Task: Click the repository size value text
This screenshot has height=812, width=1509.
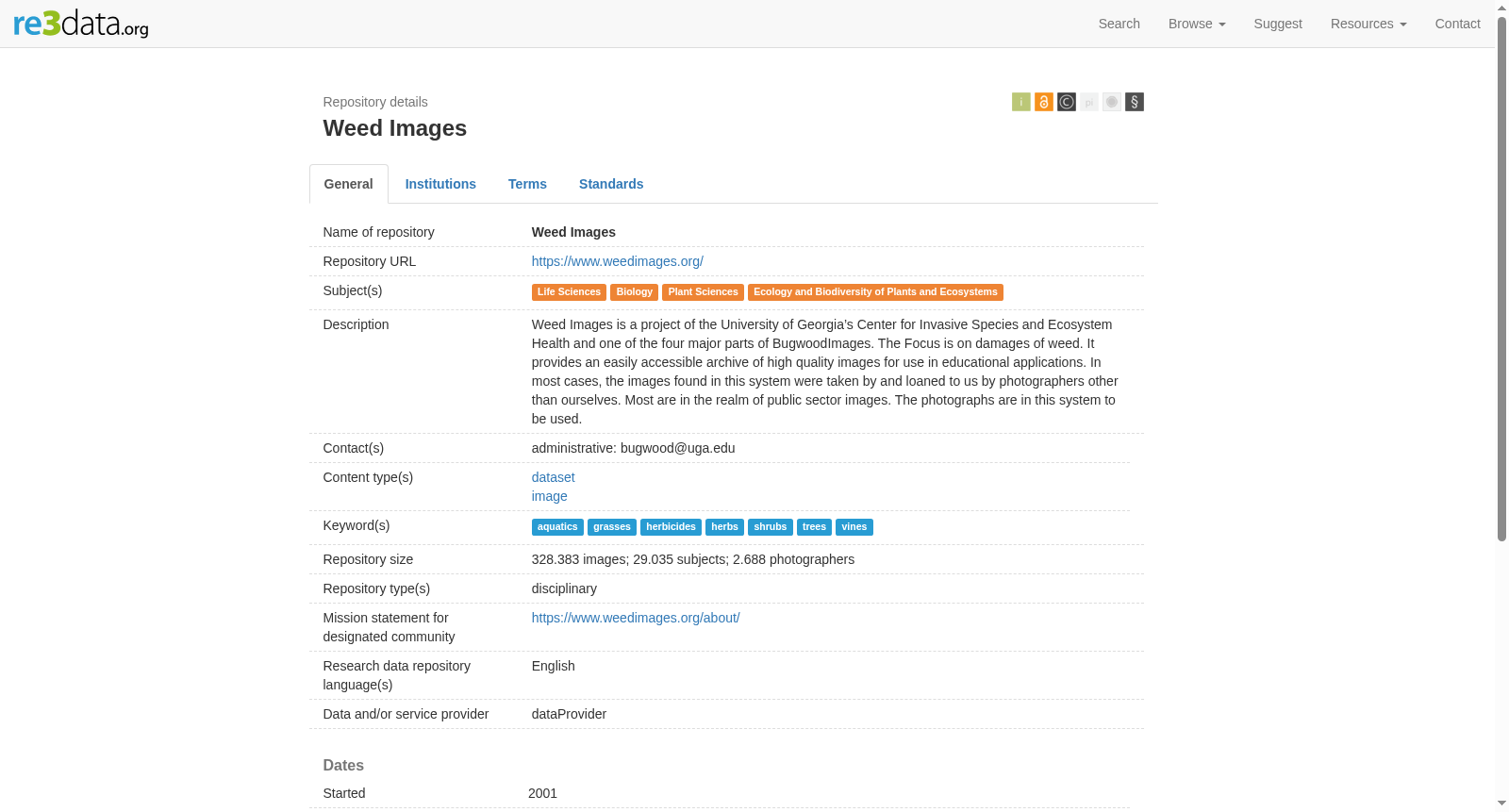Action: pyautogui.click(x=693, y=559)
